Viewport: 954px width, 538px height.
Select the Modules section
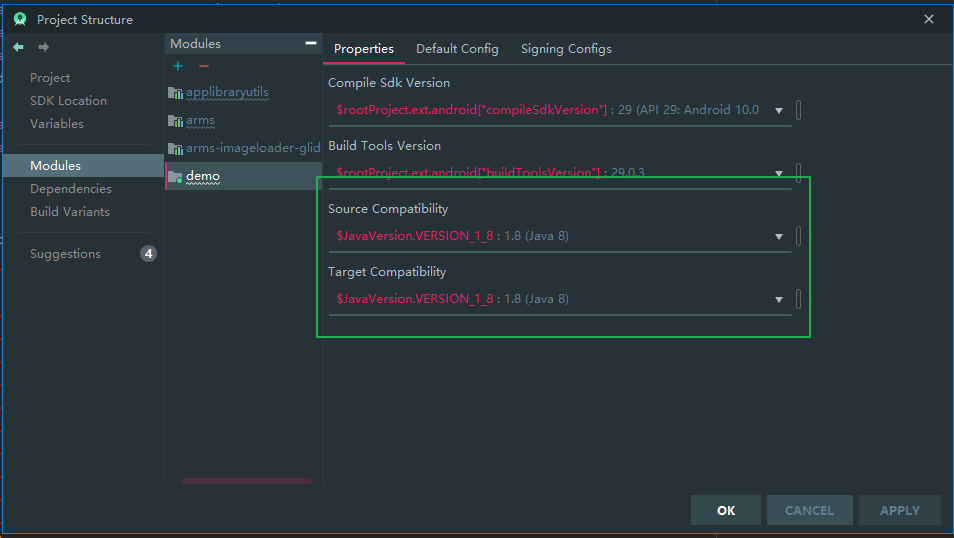pyautogui.click(x=83, y=166)
